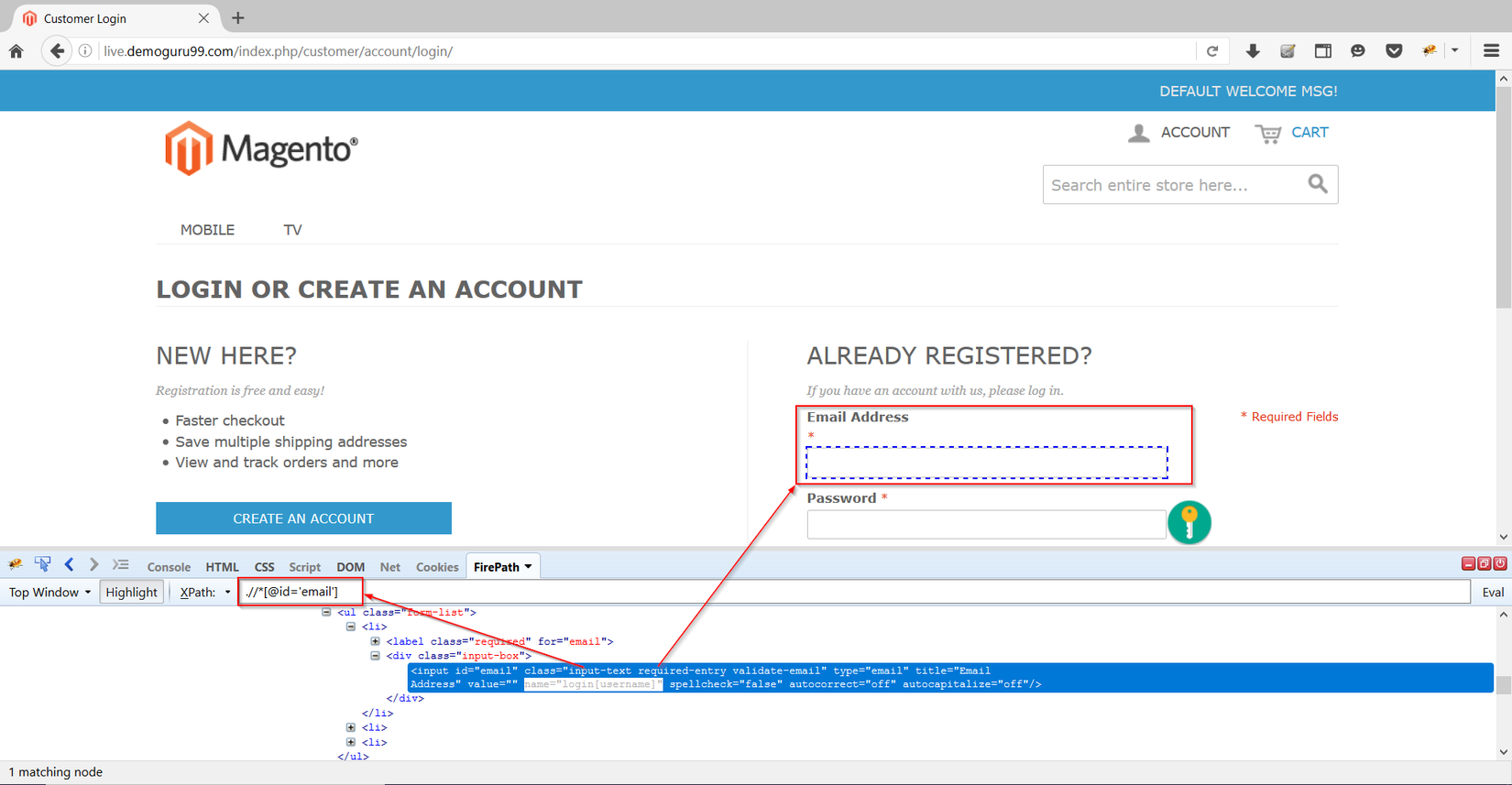The height and width of the screenshot is (785, 1512).
Task: Toggle the Highlight button in FirePath
Action: tap(131, 593)
